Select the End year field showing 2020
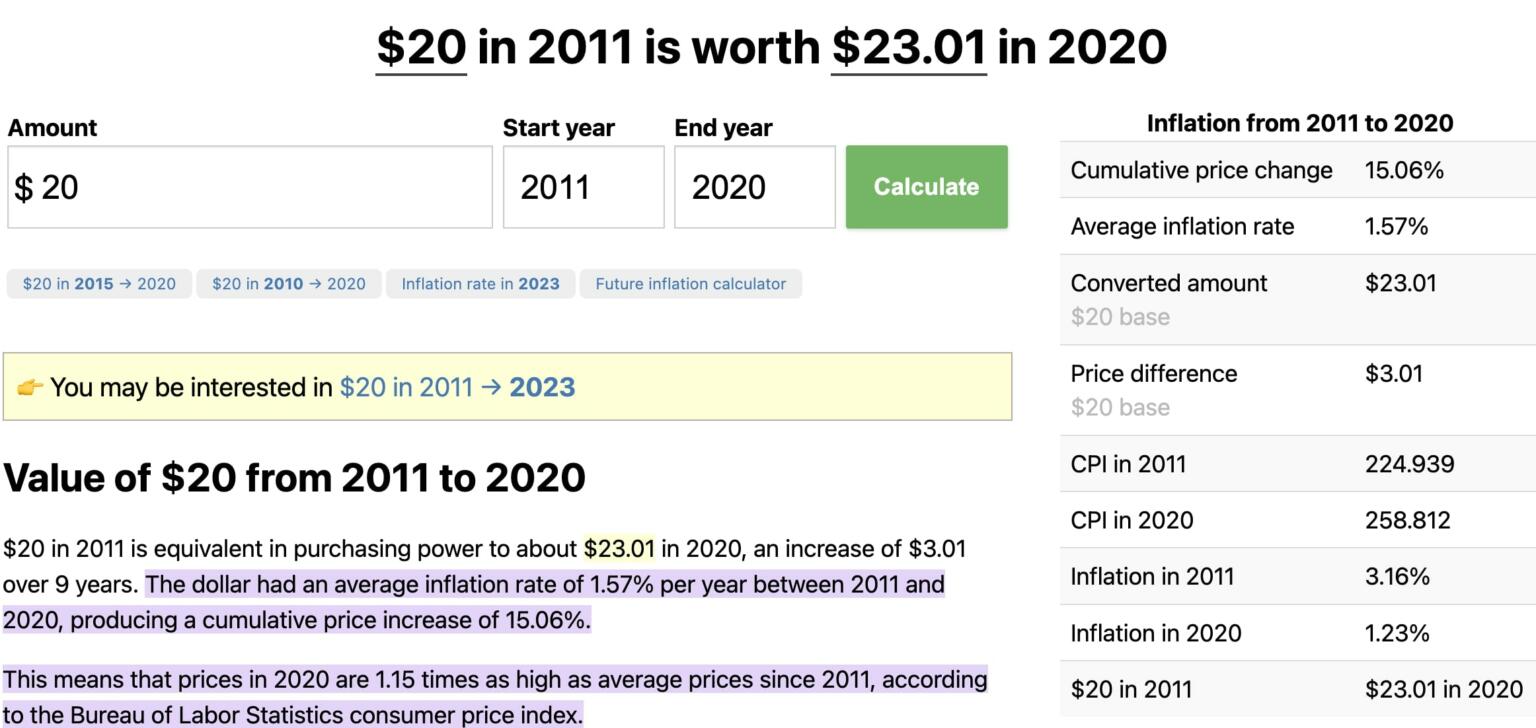 (x=753, y=186)
